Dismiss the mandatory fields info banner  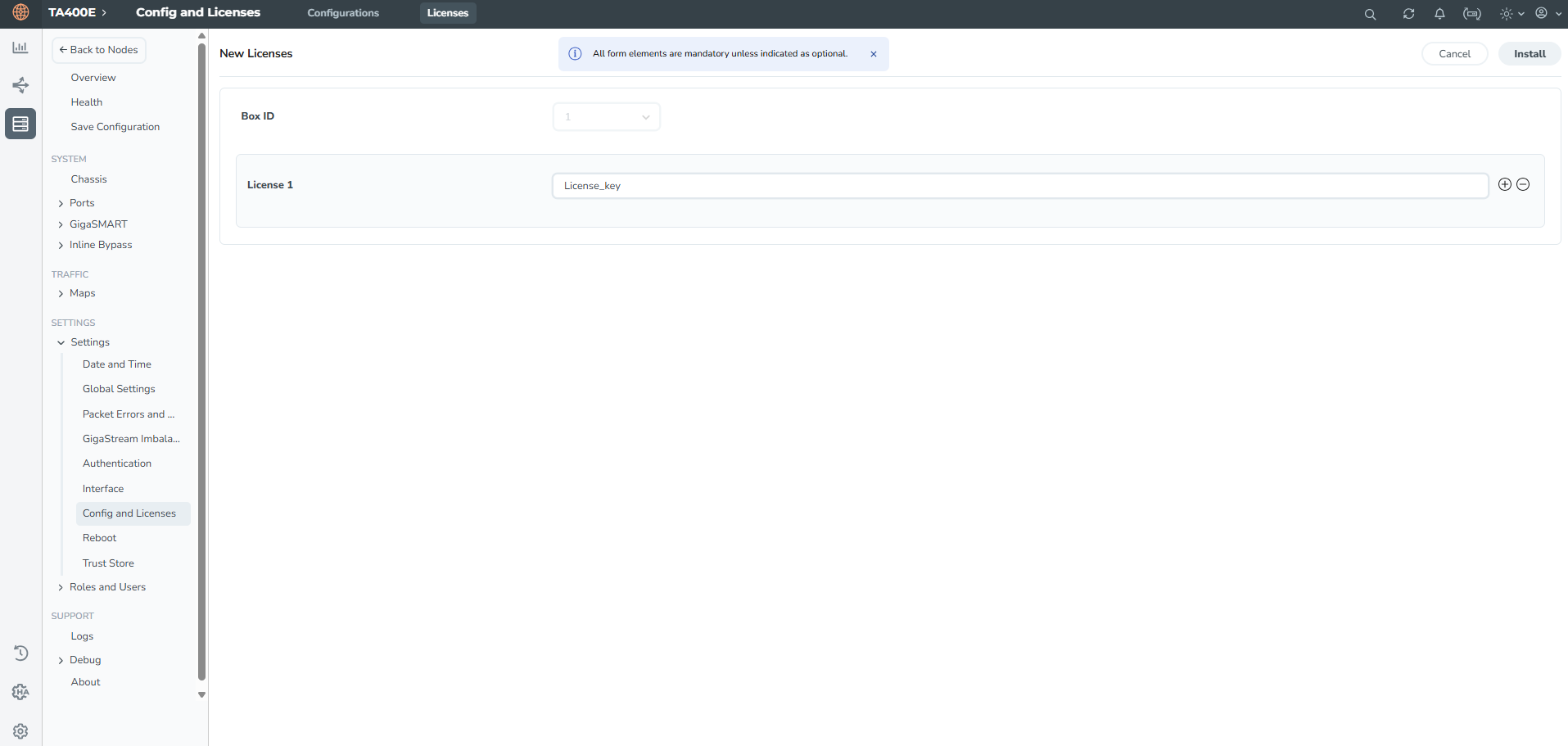tap(874, 54)
